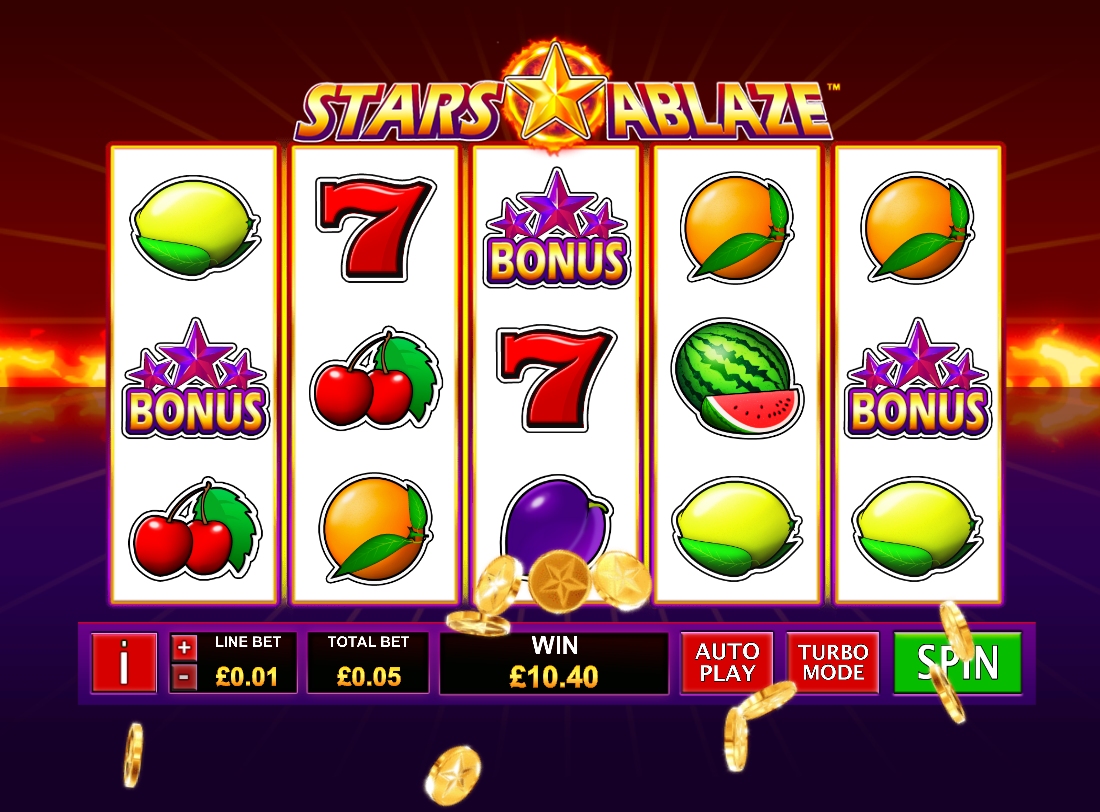
Task: Click the Total Bet display
Action: tap(368, 663)
